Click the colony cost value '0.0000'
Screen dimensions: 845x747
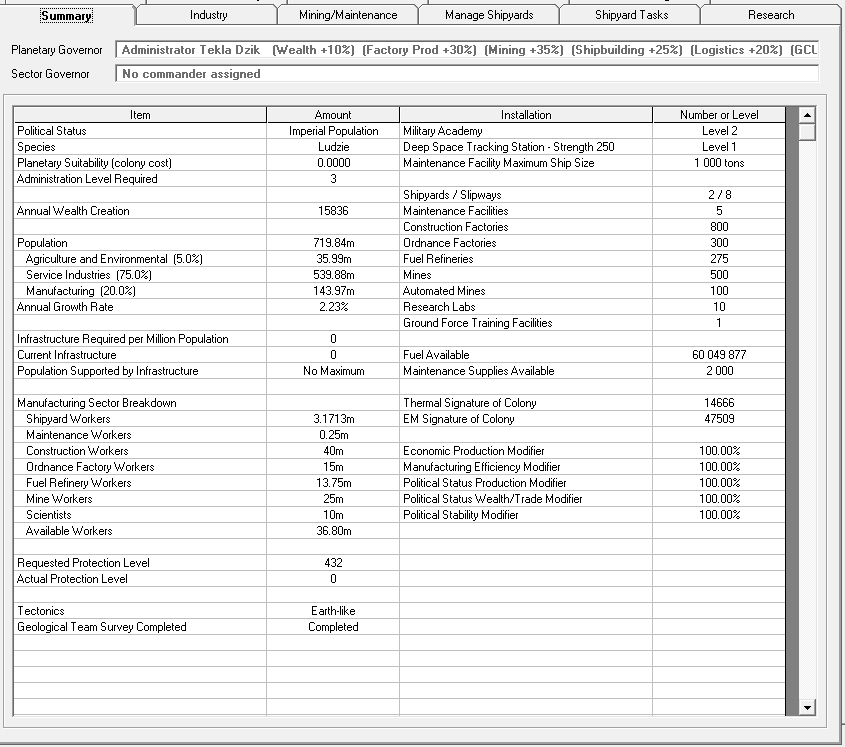coord(334,163)
